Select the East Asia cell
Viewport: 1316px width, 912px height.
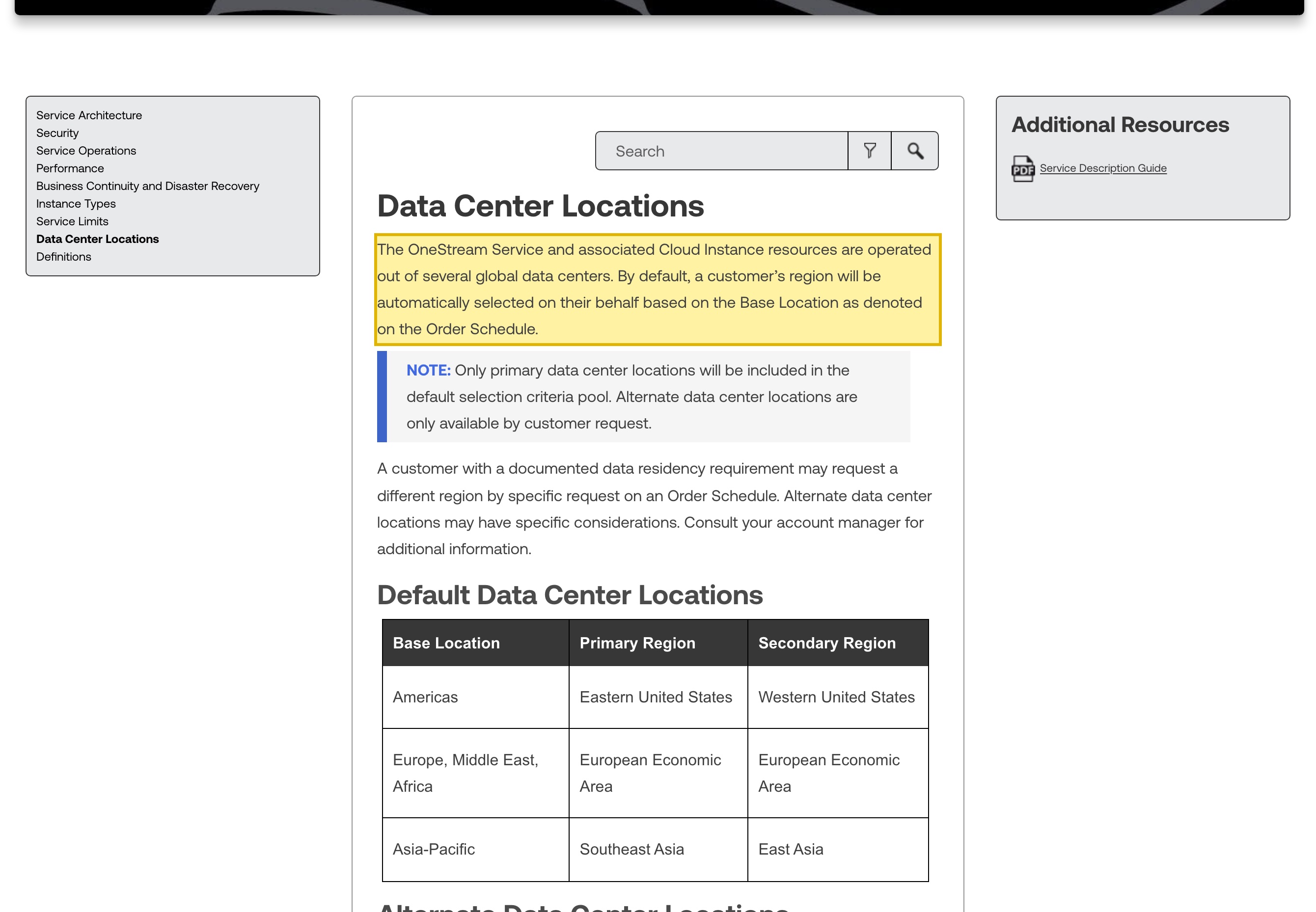[x=838, y=849]
